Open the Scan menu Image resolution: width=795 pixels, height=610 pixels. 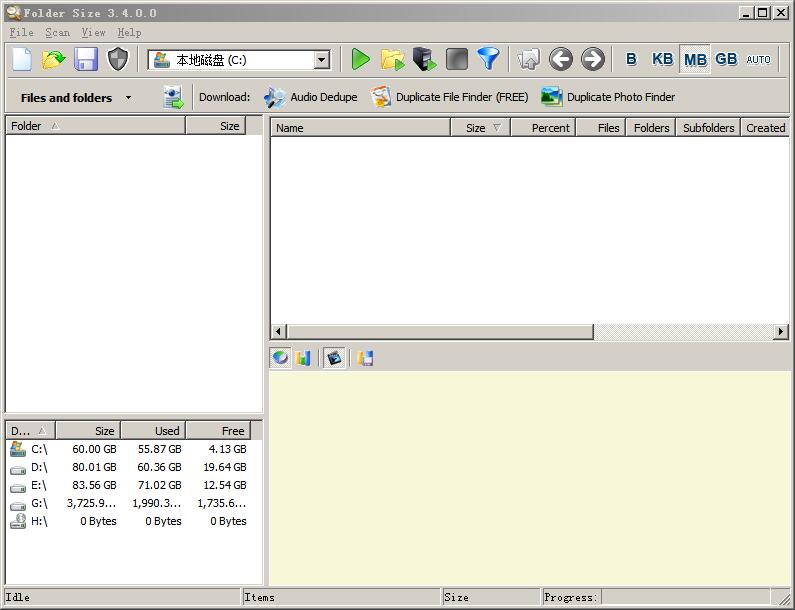(x=57, y=32)
